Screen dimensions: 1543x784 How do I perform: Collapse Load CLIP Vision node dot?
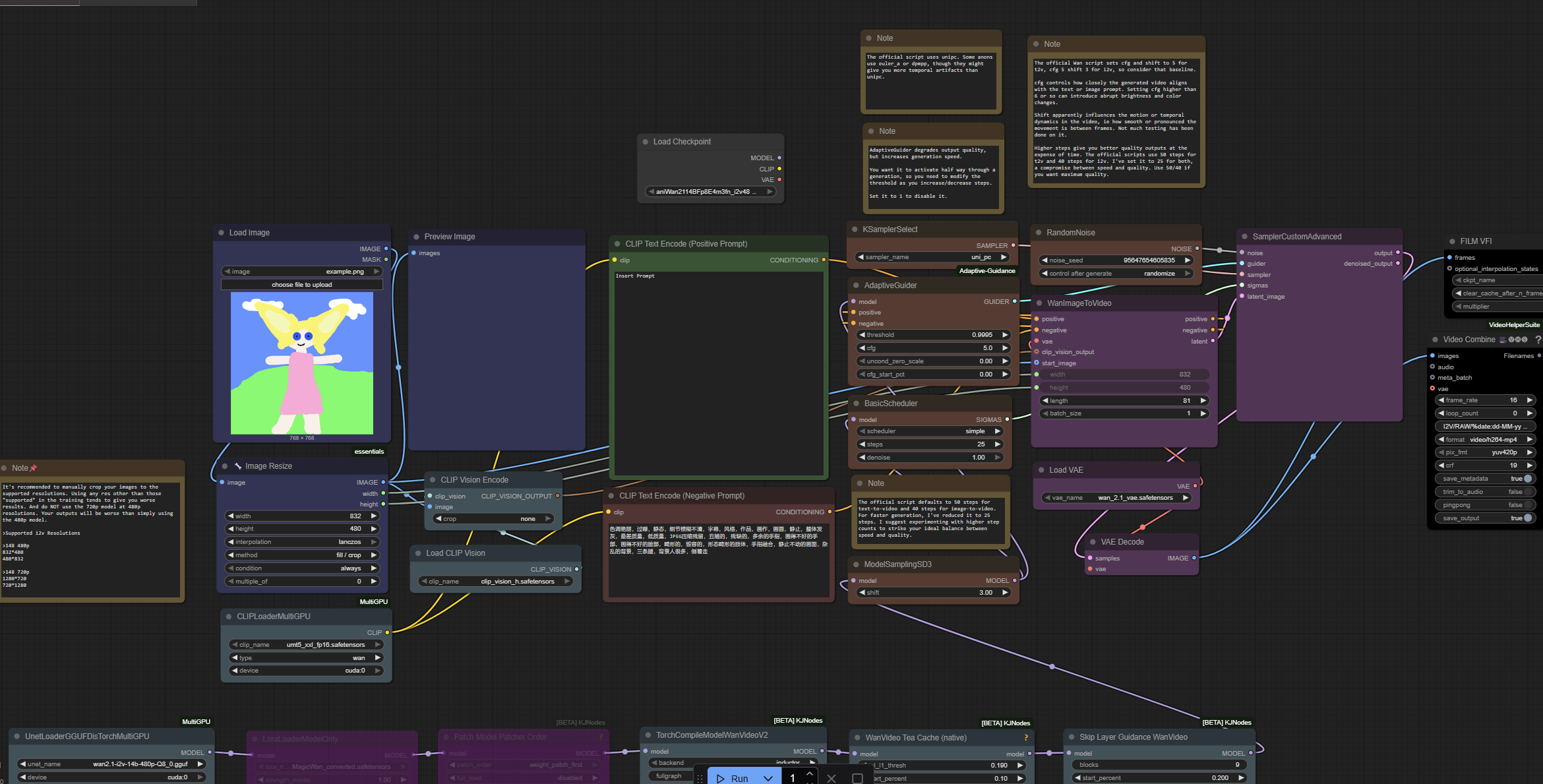418,553
